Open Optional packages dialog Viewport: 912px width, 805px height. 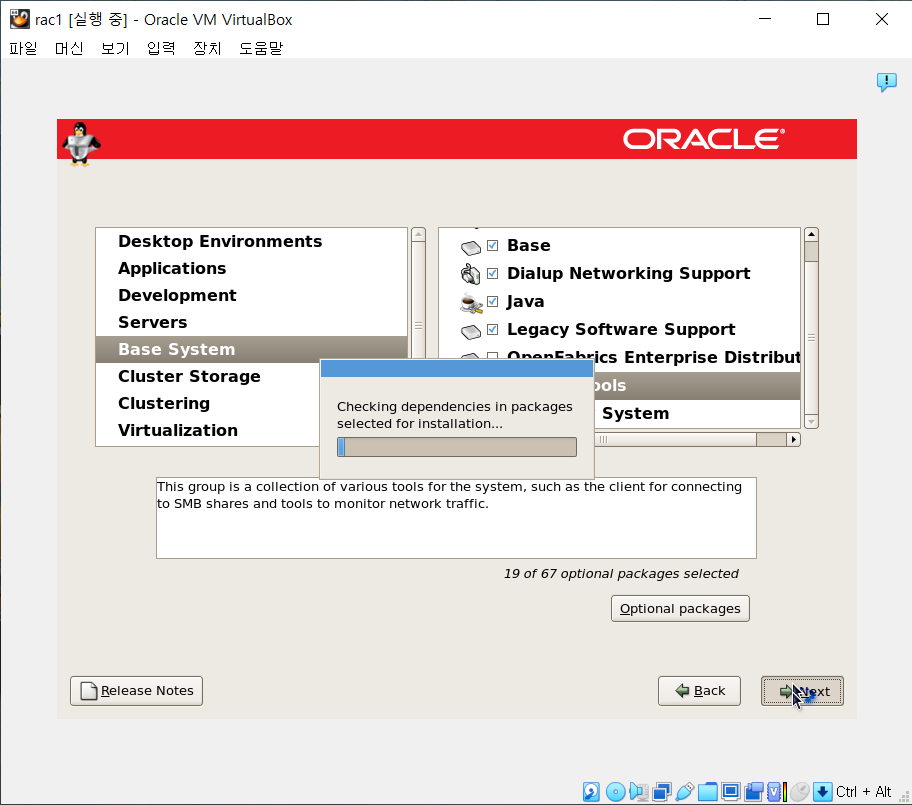tap(680, 608)
